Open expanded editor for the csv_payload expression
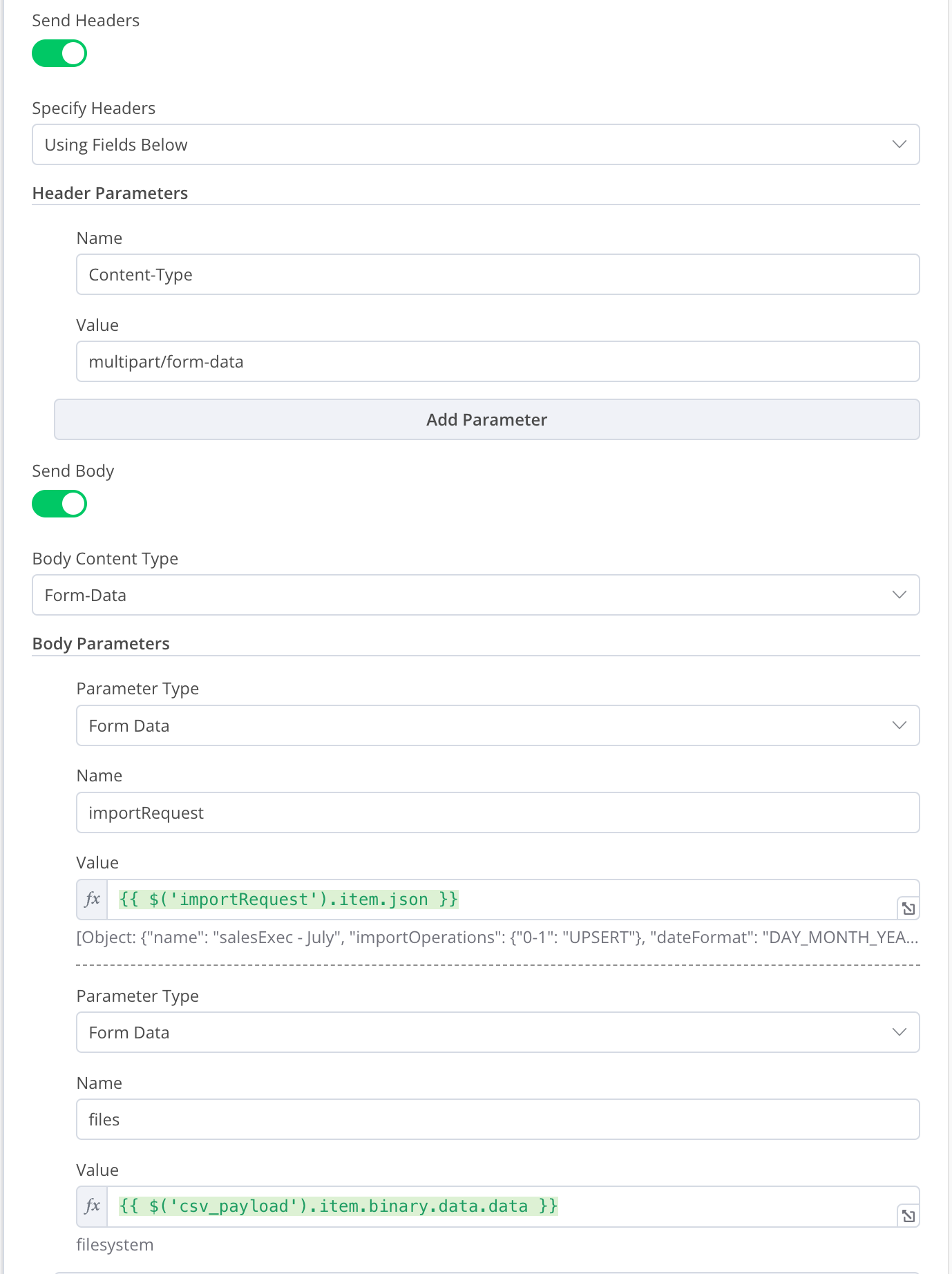952x1274 pixels. (908, 1215)
